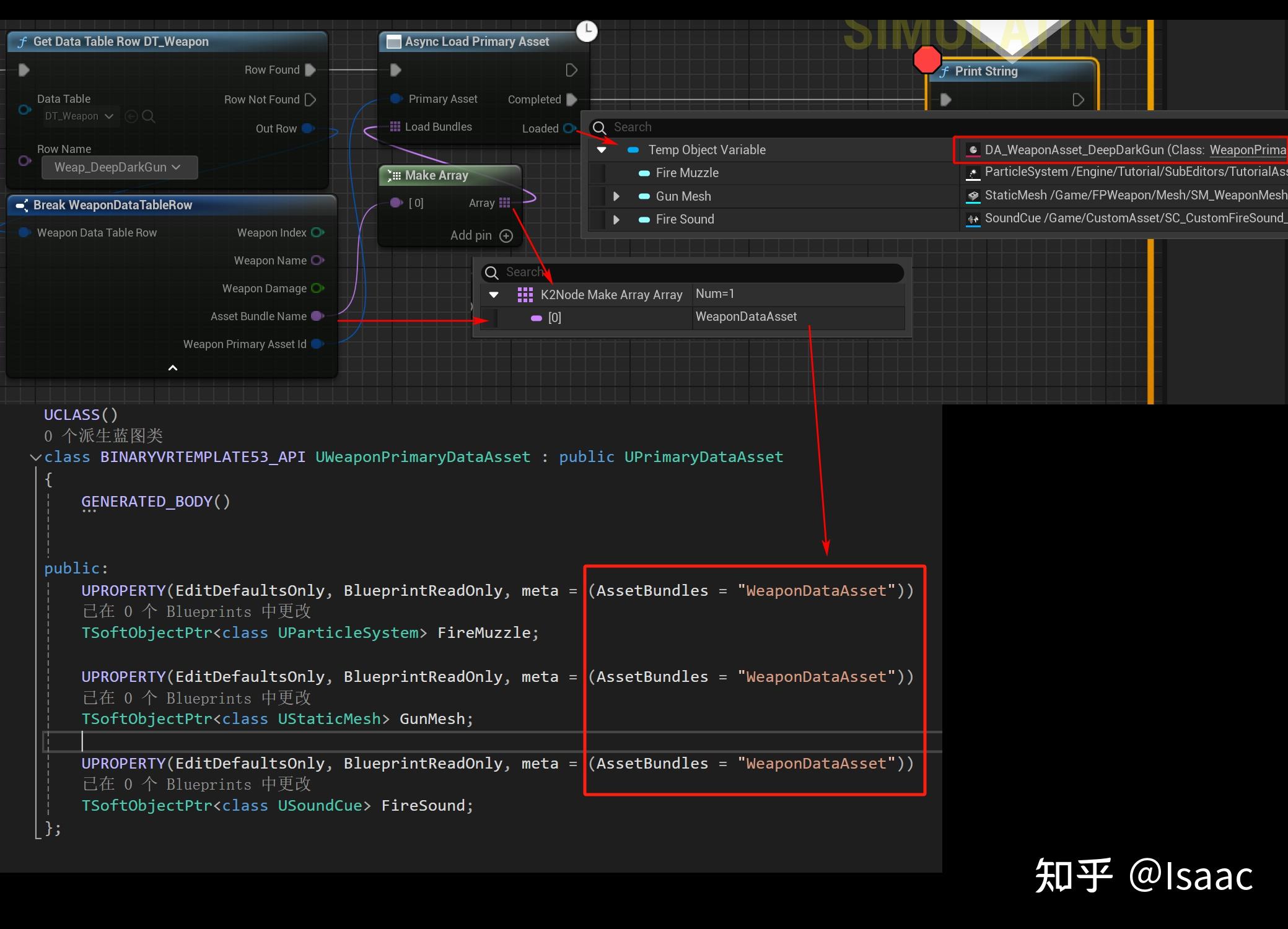Viewport: 1288px width, 929px height.
Task: Click the Add pin plus icon
Action: tap(506, 236)
